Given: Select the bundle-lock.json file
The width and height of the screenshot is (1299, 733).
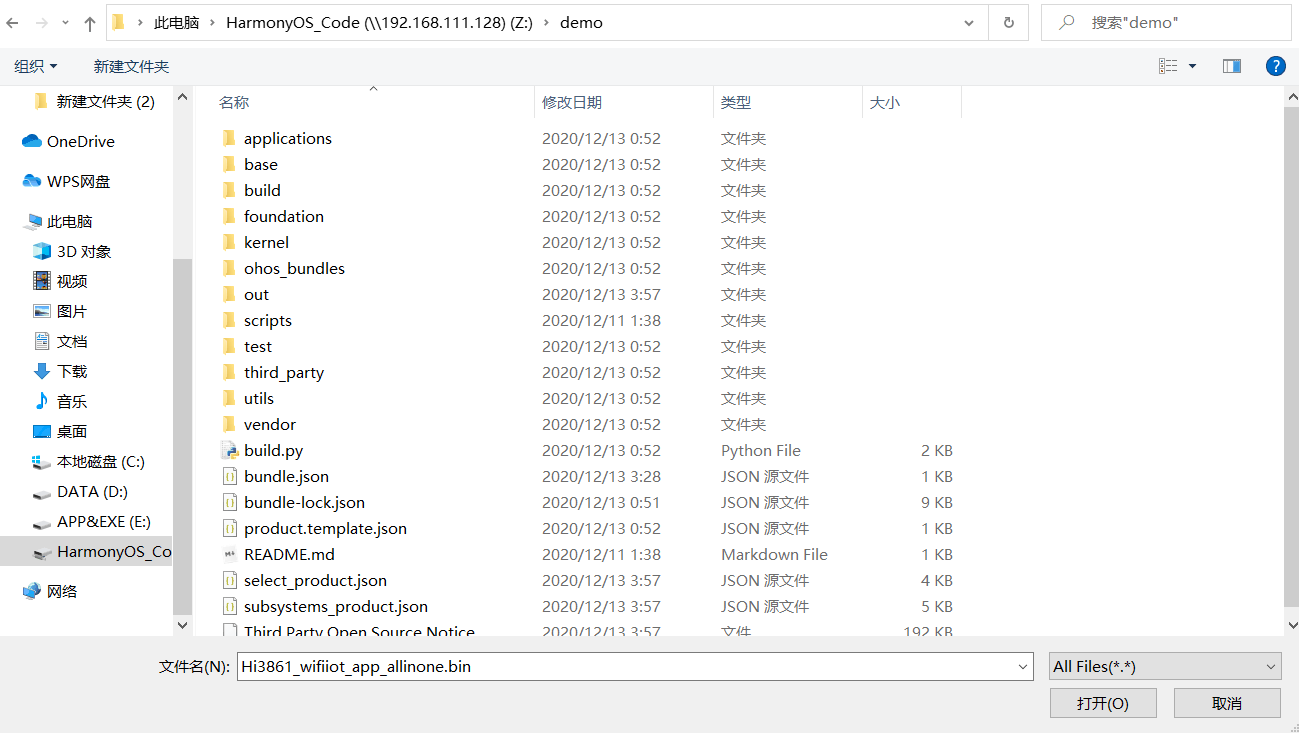Looking at the screenshot, I should [x=304, y=503].
